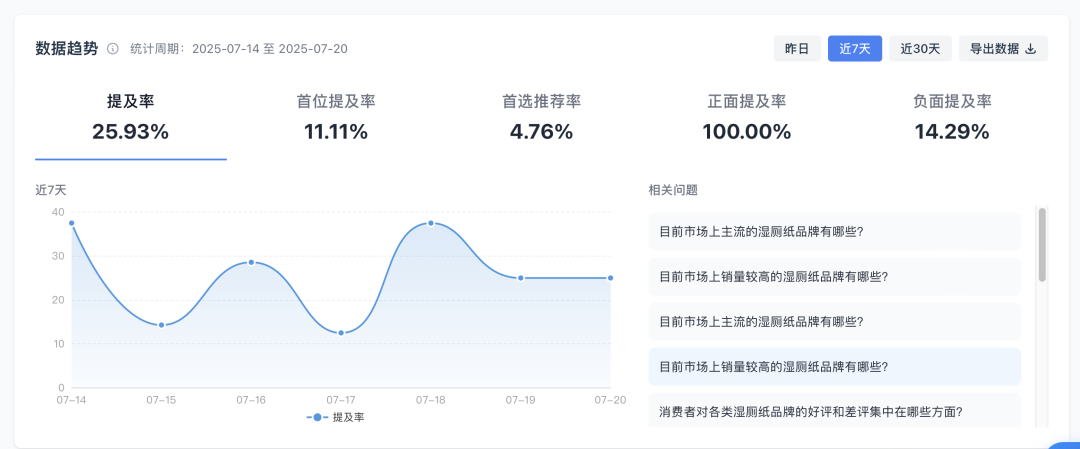
Task: Click the info icon next to 数据趋势
Action: 113,49
